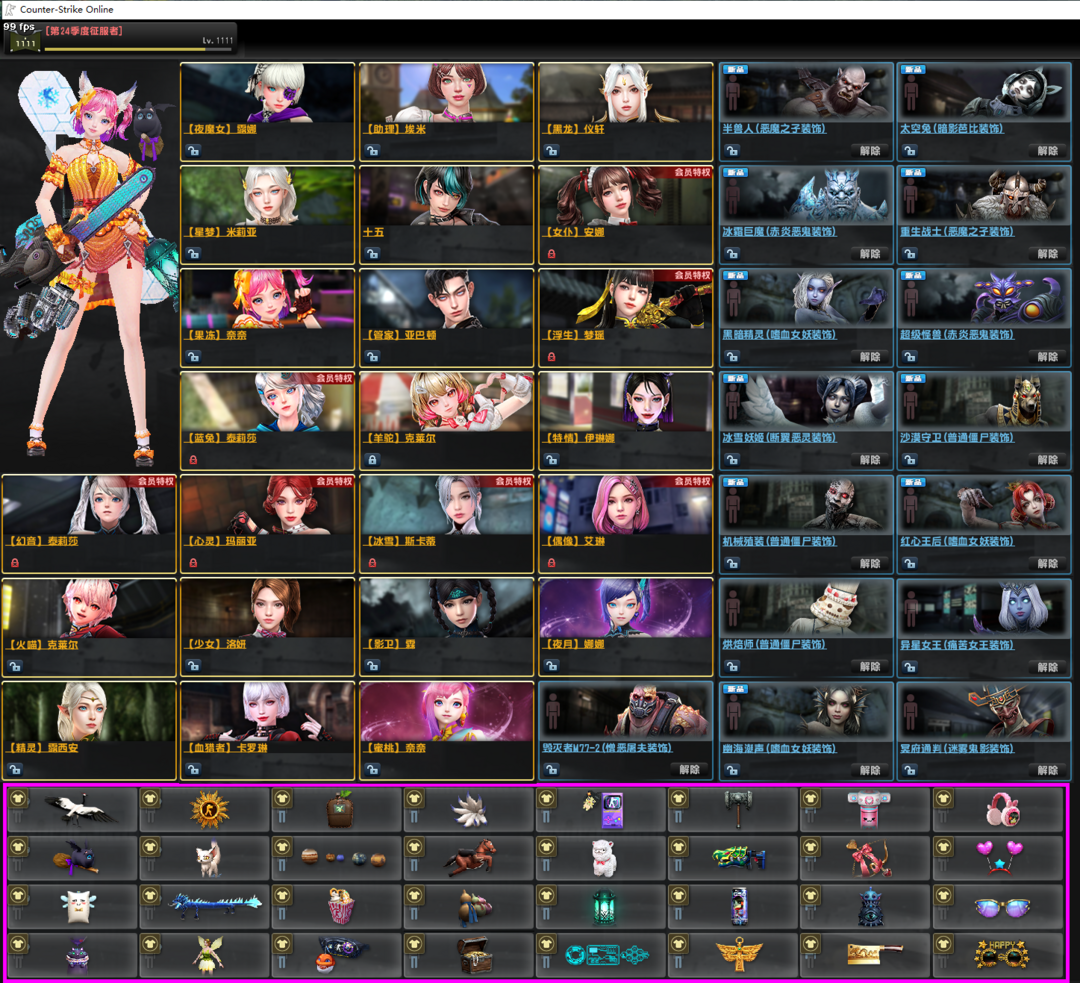The height and width of the screenshot is (983, 1080).
Task: Select the teal glowing lantern item
Action: pos(602,907)
